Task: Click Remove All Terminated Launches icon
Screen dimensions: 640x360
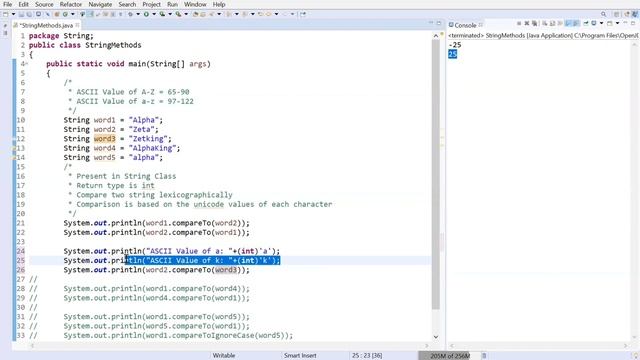Action: coord(535,23)
